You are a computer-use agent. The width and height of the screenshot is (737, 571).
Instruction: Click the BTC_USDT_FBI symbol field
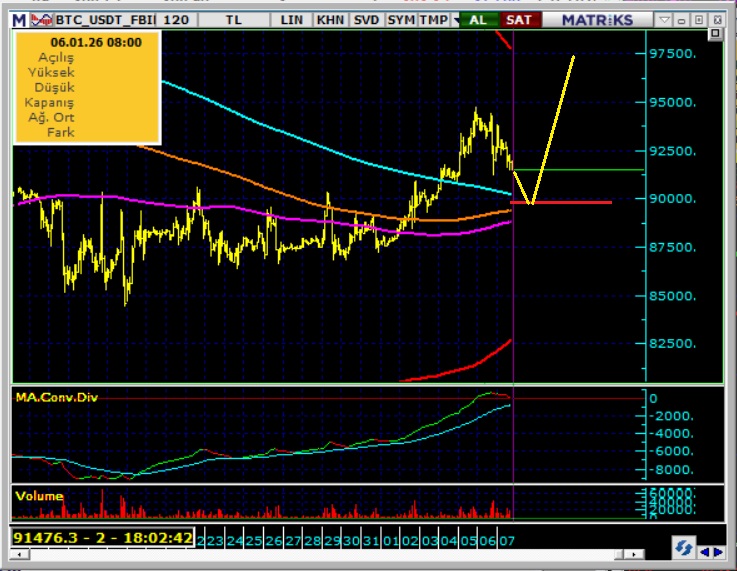105,19
